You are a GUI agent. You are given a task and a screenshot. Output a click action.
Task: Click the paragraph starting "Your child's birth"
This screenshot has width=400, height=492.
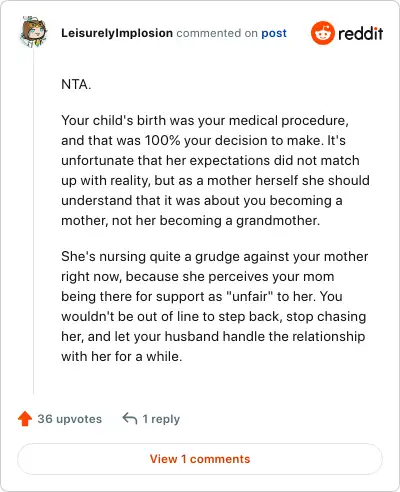coord(215,170)
